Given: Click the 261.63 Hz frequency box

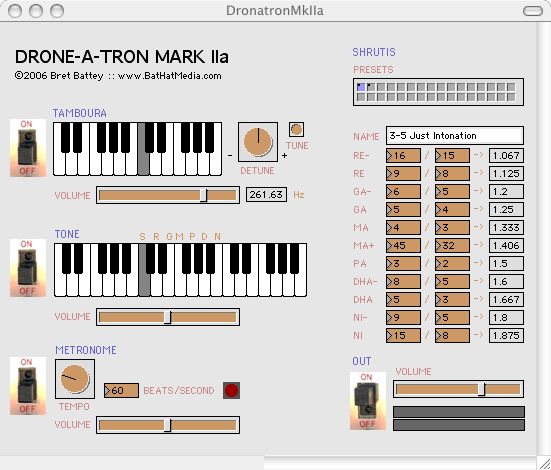Looking at the screenshot, I should 266,194.
